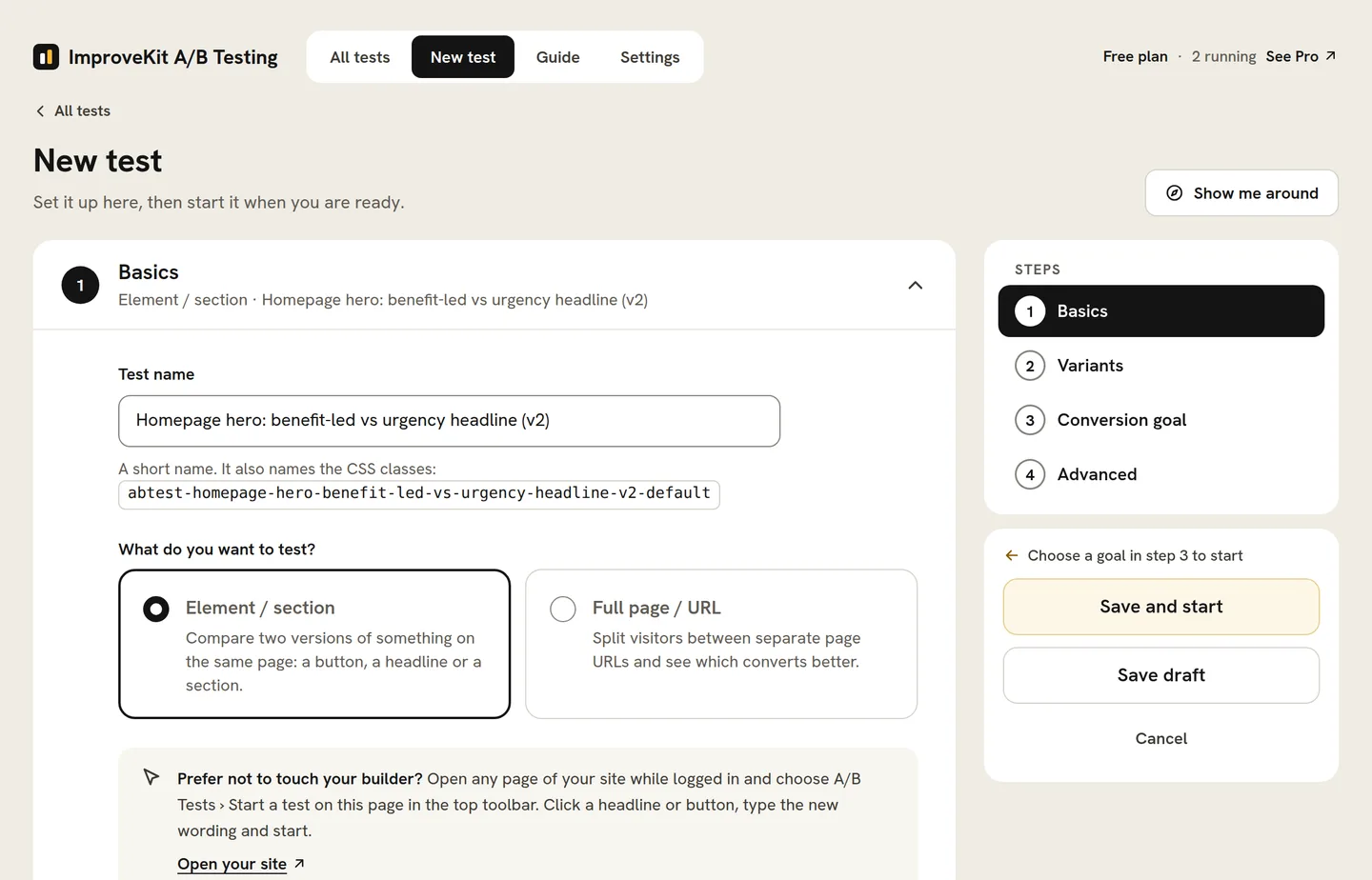Click the Choose a goal in step 3 hint
Screen dimensions: 1372x880
[x=1135, y=555]
